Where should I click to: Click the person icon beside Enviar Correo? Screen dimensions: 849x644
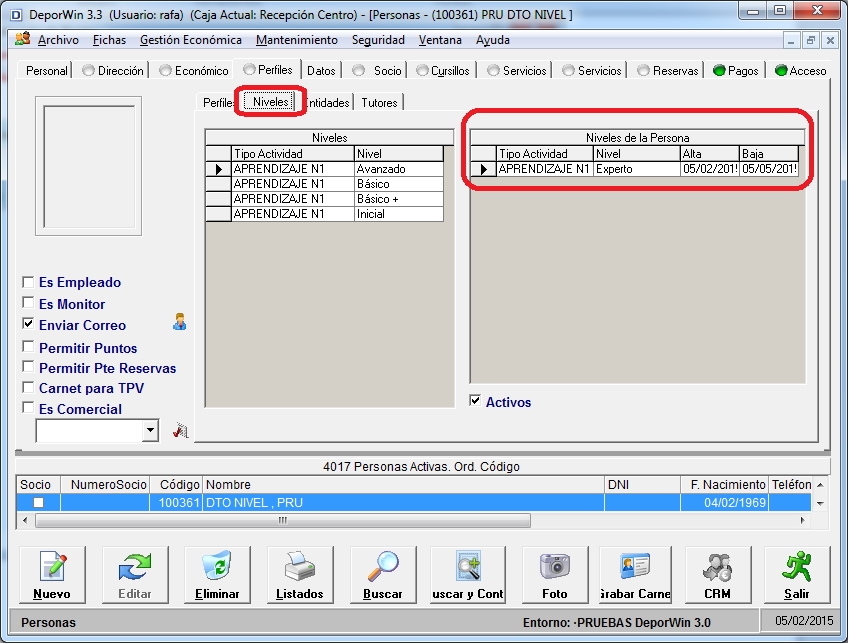[180, 322]
